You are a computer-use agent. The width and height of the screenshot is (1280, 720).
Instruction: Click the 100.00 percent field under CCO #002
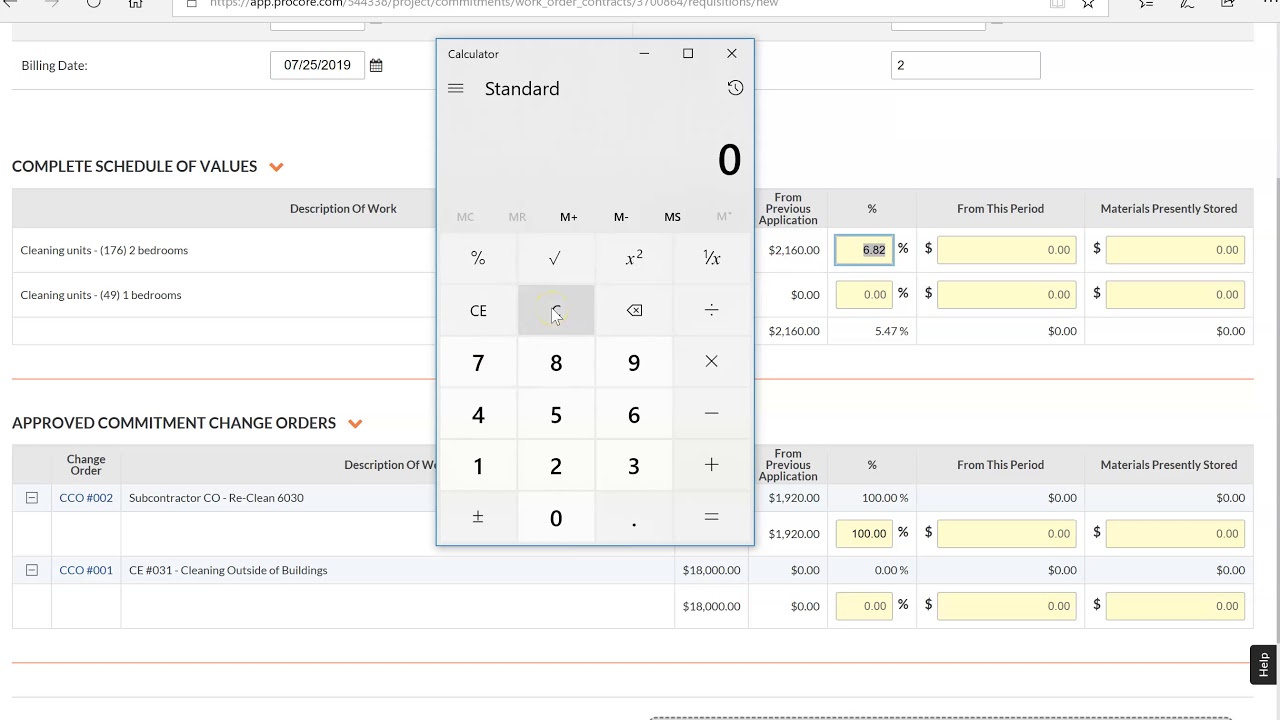864,533
